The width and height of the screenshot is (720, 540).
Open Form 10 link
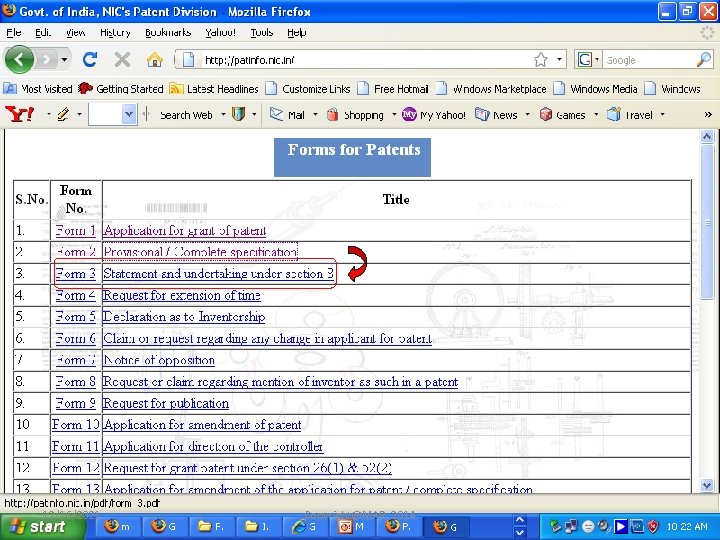click(x=75, y=425)
